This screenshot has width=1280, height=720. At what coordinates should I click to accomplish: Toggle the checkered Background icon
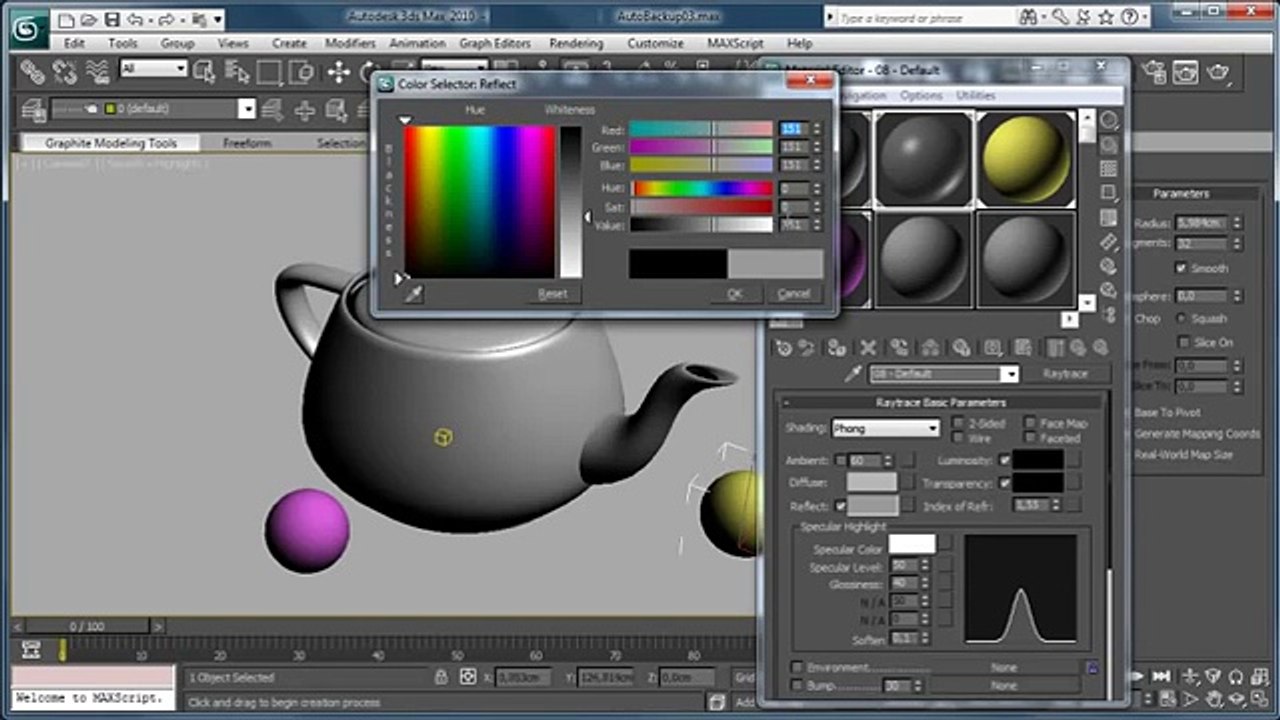(x=1108, y=169)
